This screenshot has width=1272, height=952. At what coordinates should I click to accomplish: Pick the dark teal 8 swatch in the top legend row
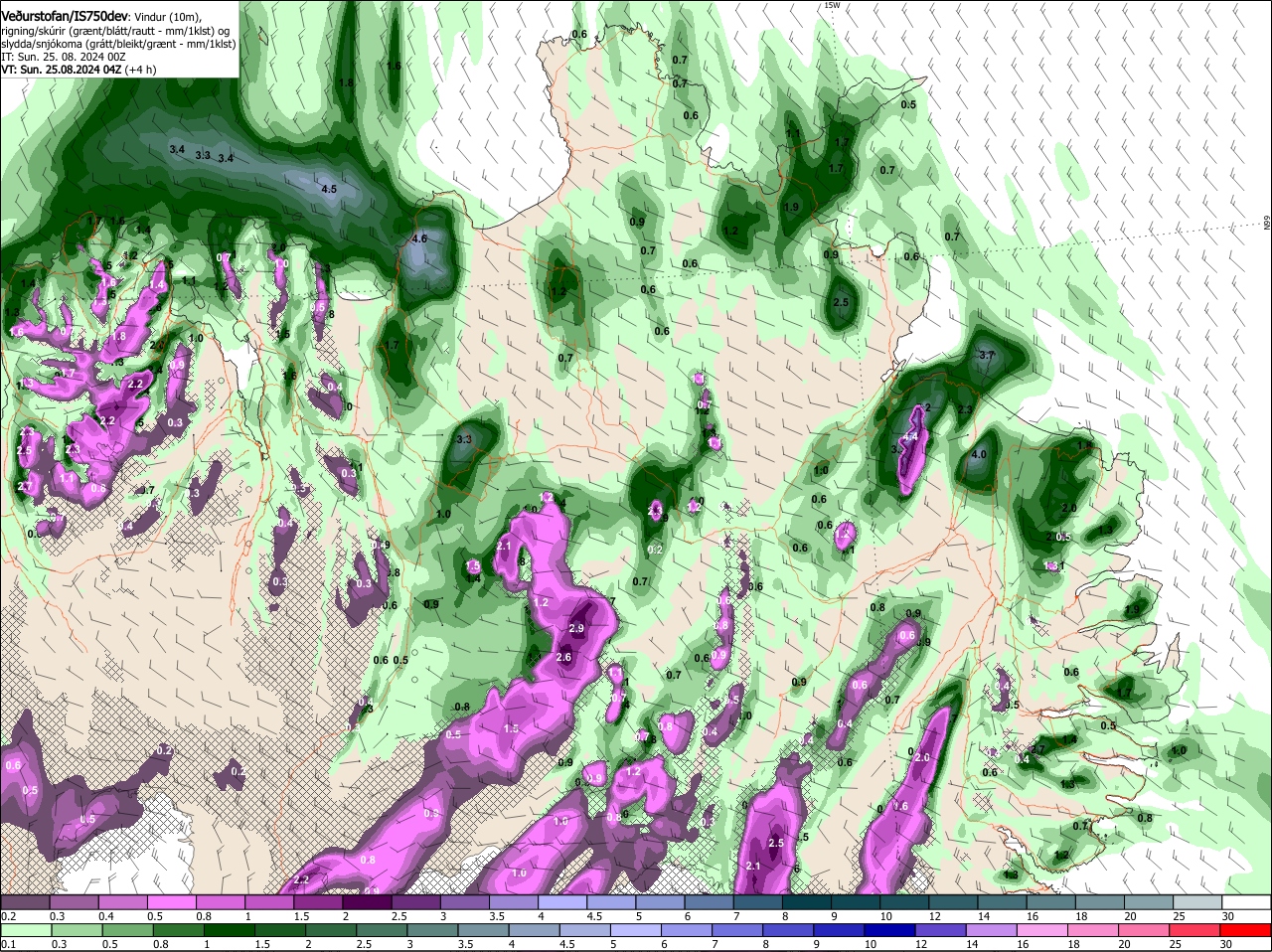(x=807, y=901)
